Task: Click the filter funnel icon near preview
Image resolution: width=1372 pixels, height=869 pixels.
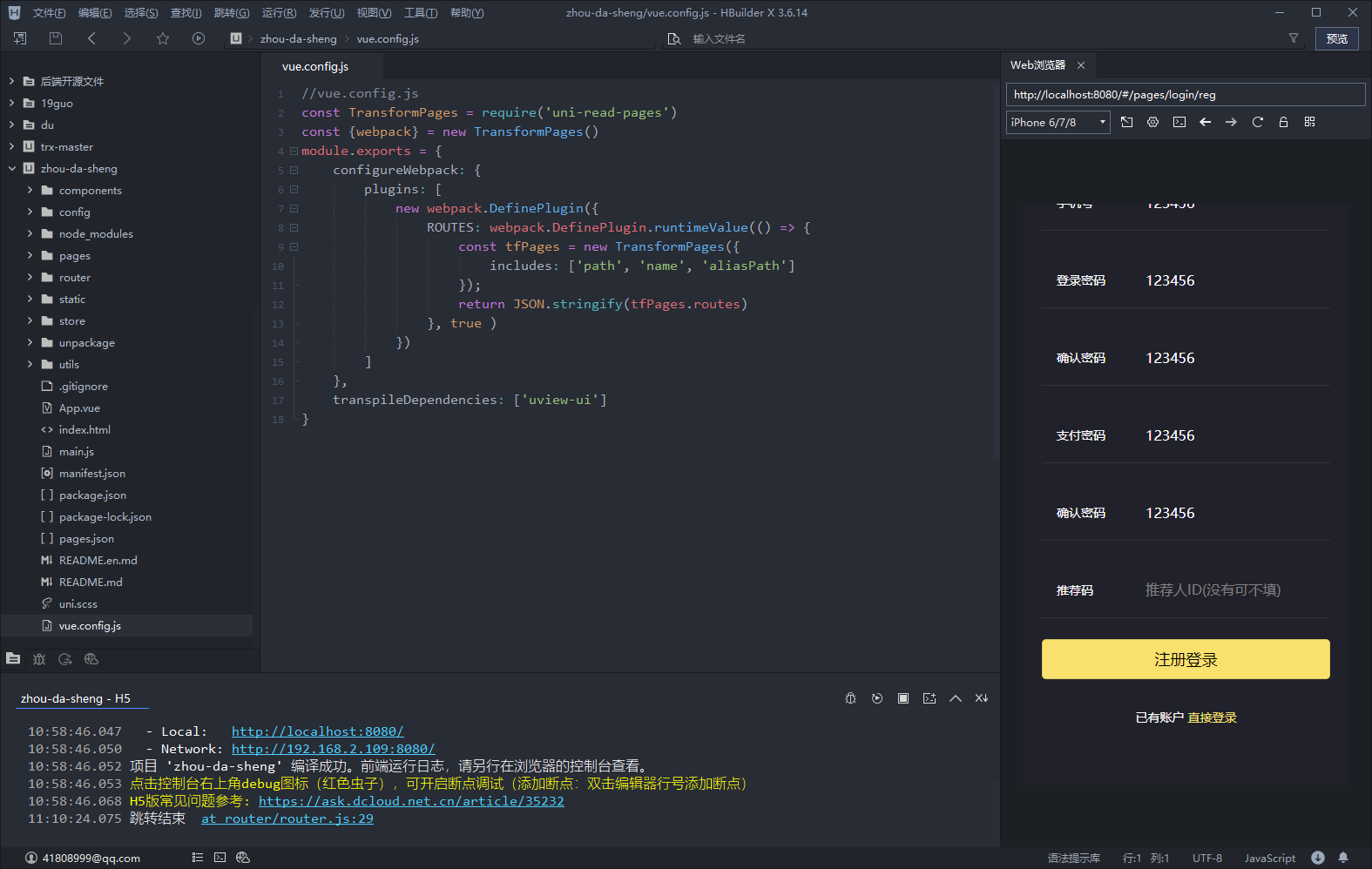Action: 1294,38
